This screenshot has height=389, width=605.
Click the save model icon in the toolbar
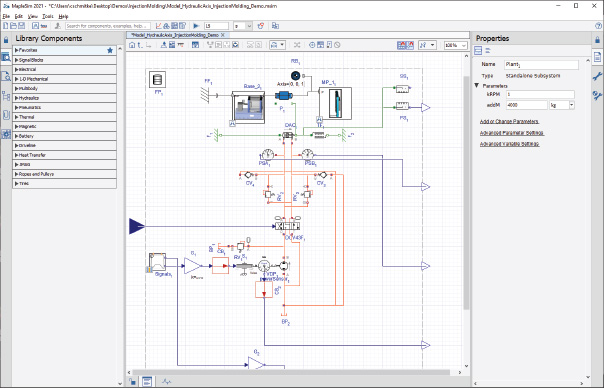point(22,26)
